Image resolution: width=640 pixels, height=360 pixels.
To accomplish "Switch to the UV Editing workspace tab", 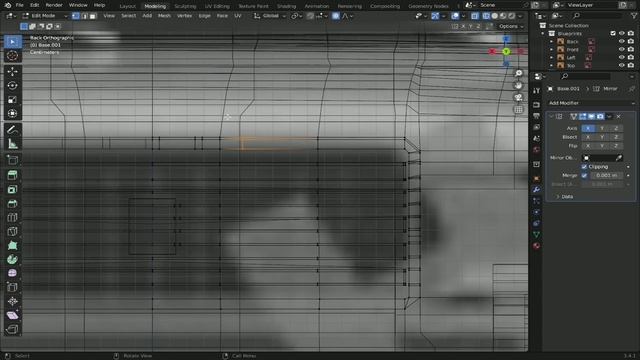I will [x=217, y=6].
